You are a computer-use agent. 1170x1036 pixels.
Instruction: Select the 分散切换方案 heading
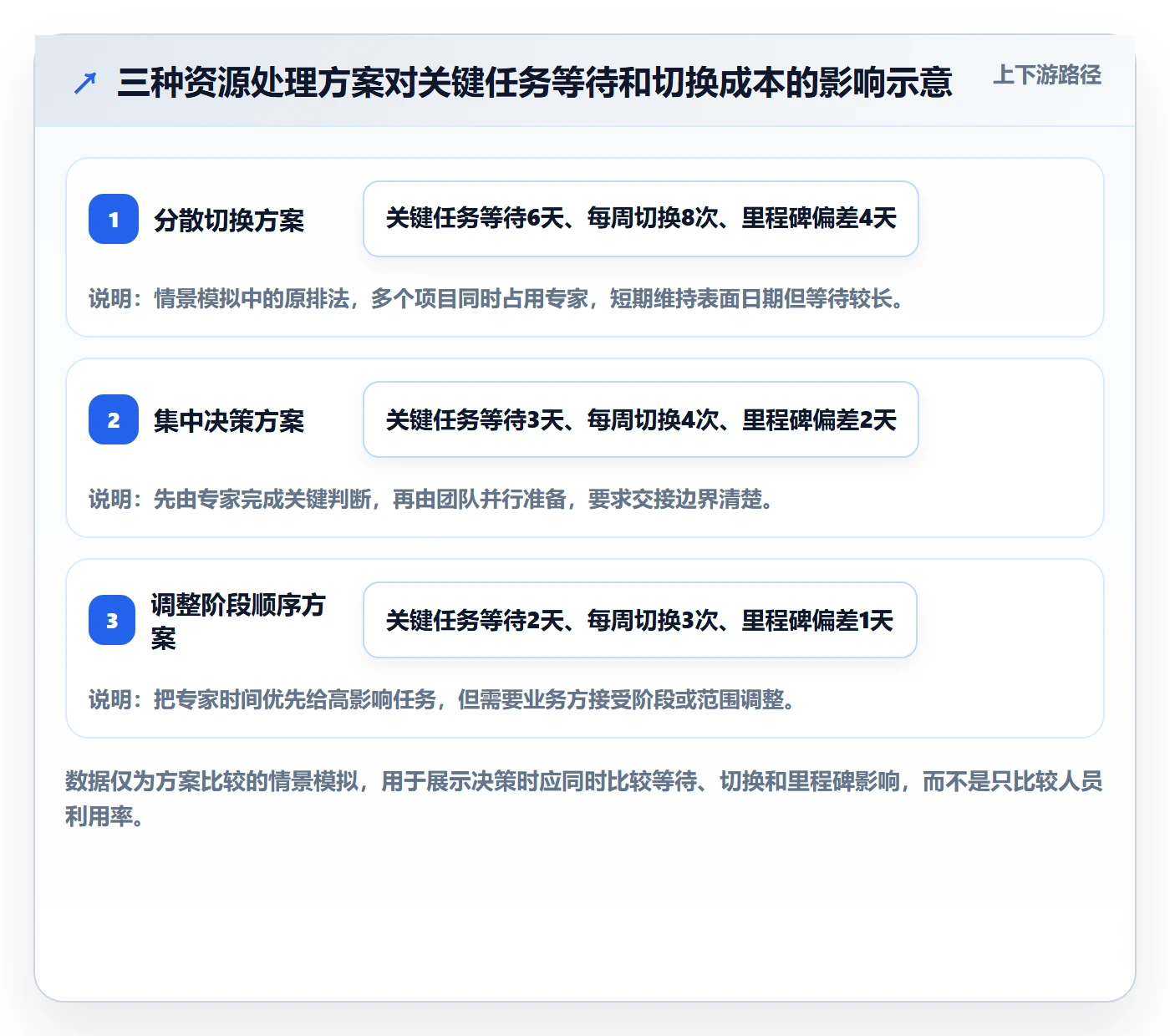[x=229, y=221]
